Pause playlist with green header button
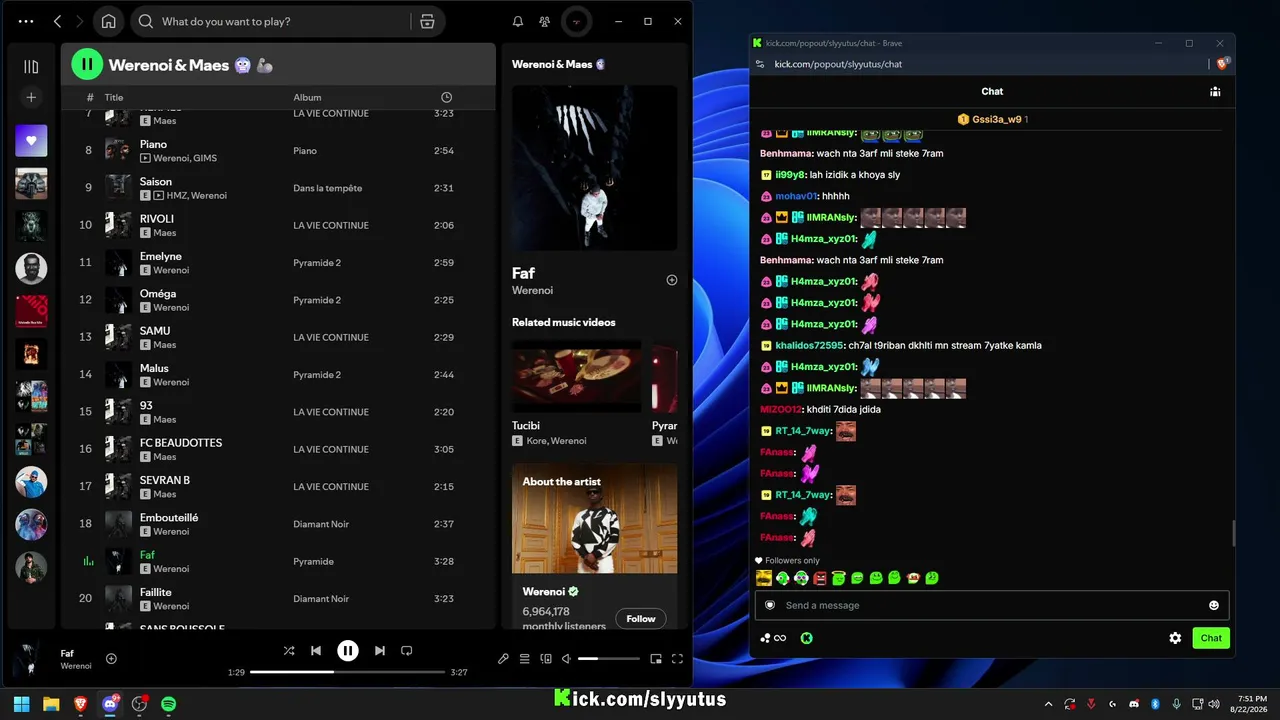1280x720 pixels. click(x=87, y=65)
